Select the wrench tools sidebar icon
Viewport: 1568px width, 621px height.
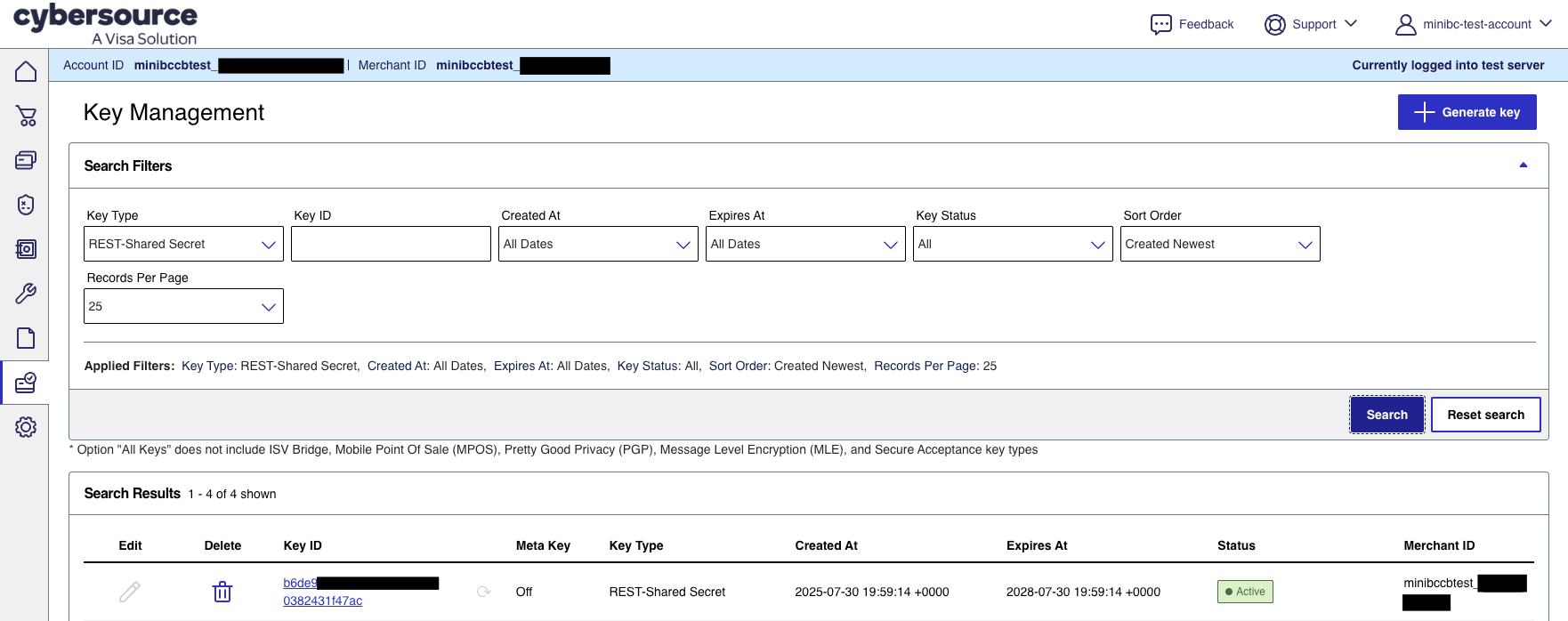pyautogui.click(x=26, y=294)
